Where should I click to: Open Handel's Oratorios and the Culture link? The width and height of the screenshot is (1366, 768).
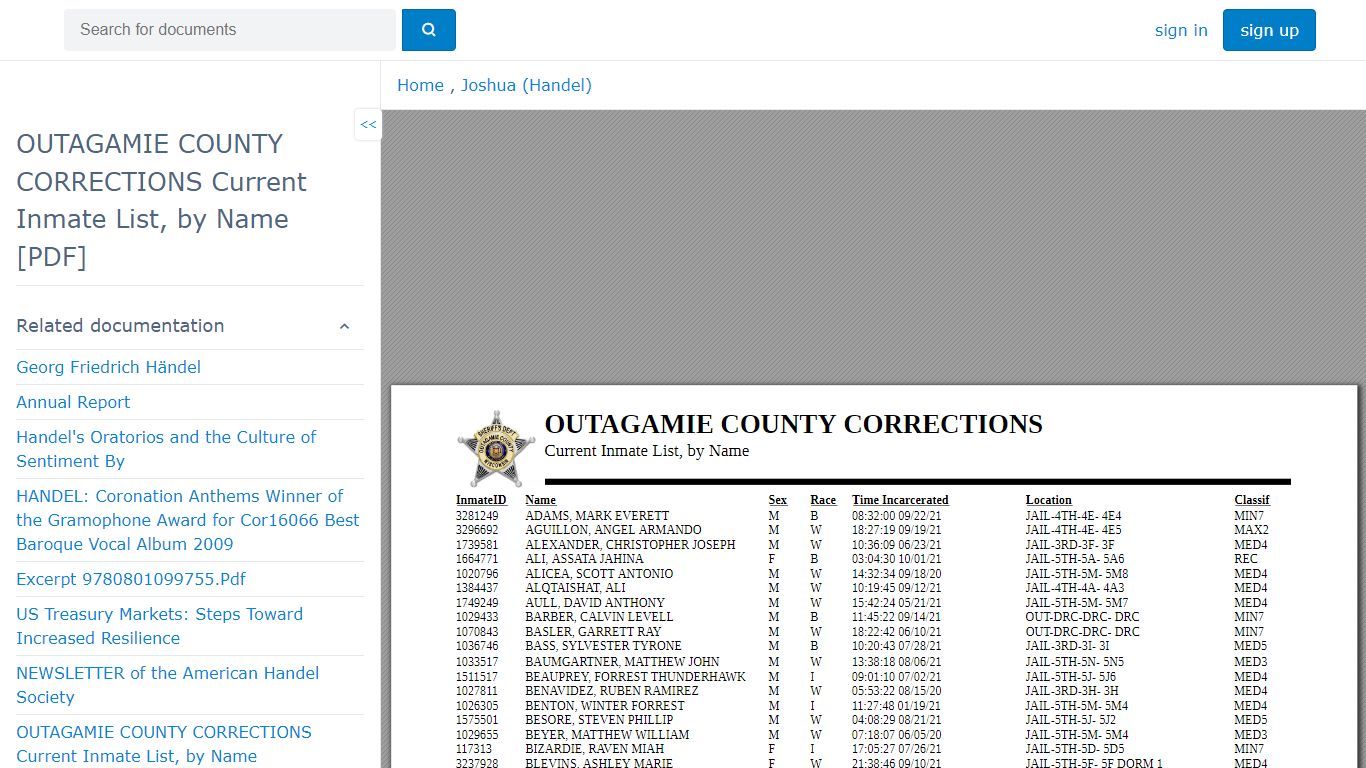click(166, 449)
